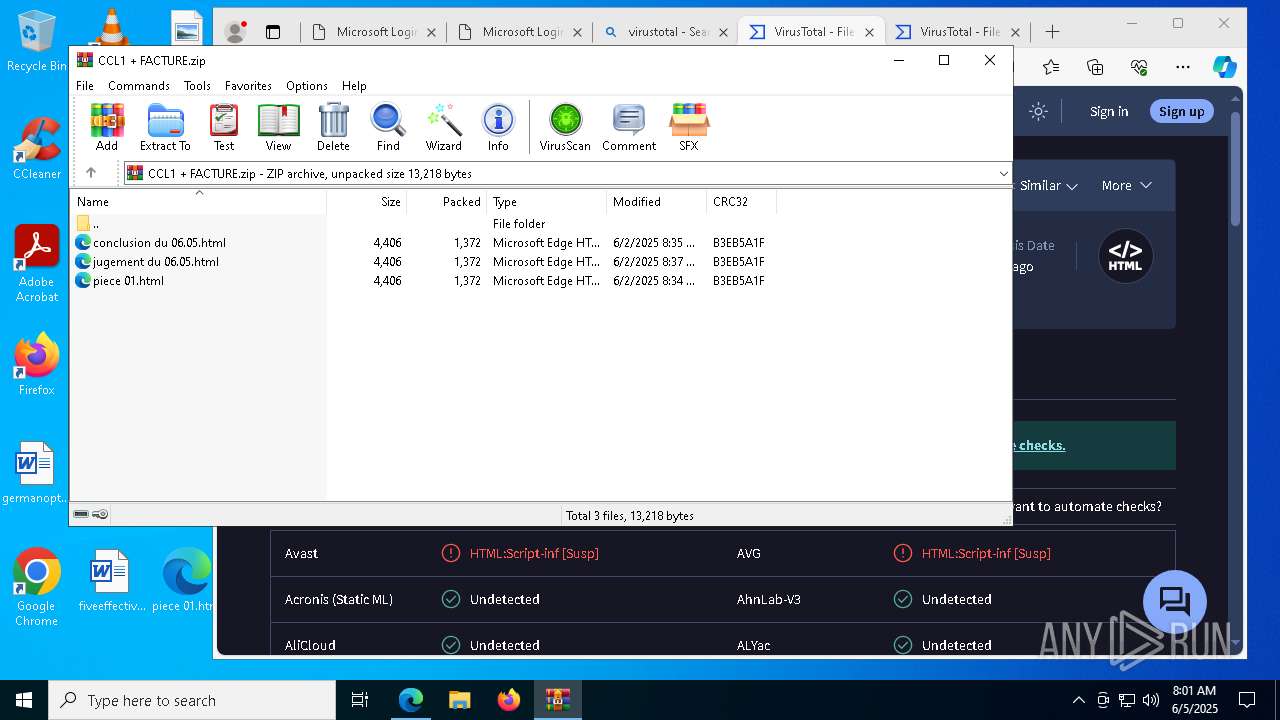Go up one folder level arrow
Screen dimensions: 1280x720
tap(91, 173)
